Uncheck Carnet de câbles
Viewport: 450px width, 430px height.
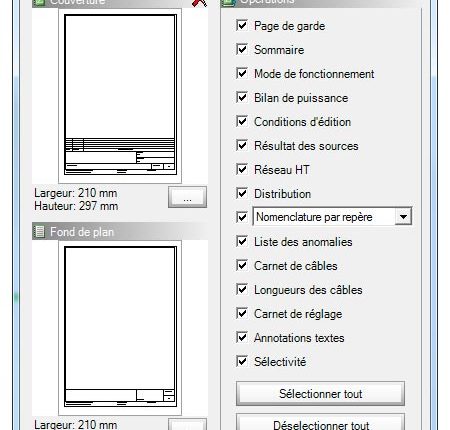(242, 266)
